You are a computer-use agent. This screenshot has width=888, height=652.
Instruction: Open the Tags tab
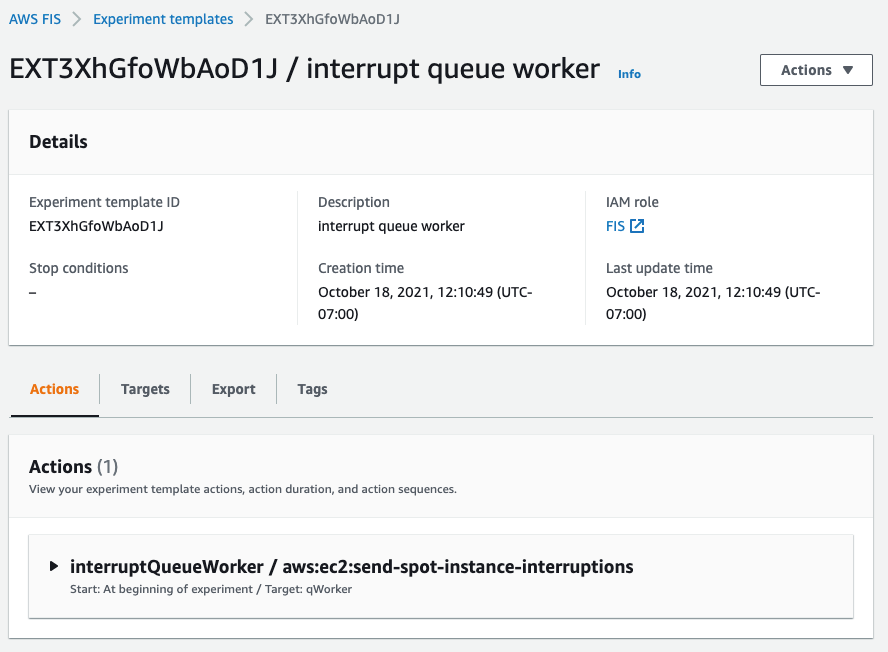pyautogui.click(x=312, y=389)
